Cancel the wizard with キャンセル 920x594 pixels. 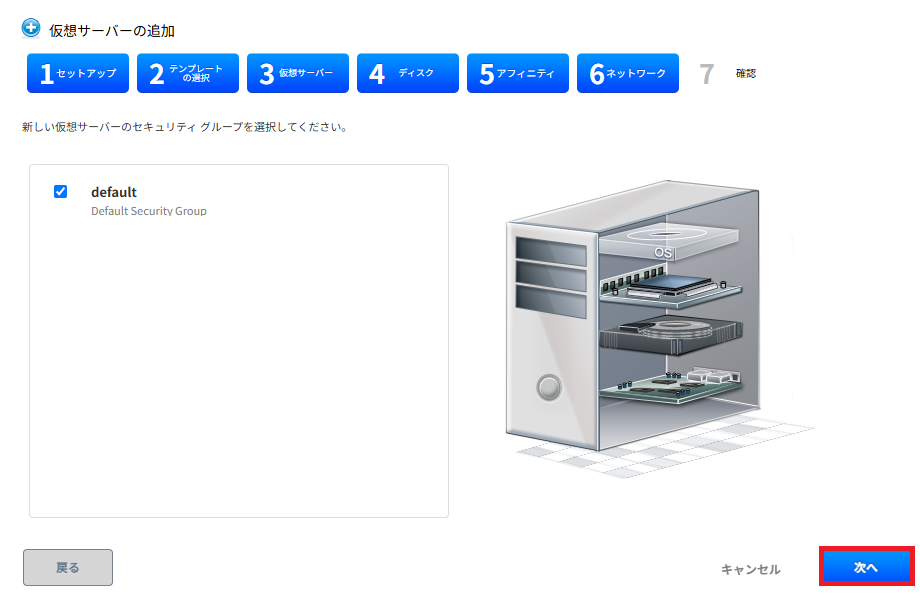pos(750,569)
